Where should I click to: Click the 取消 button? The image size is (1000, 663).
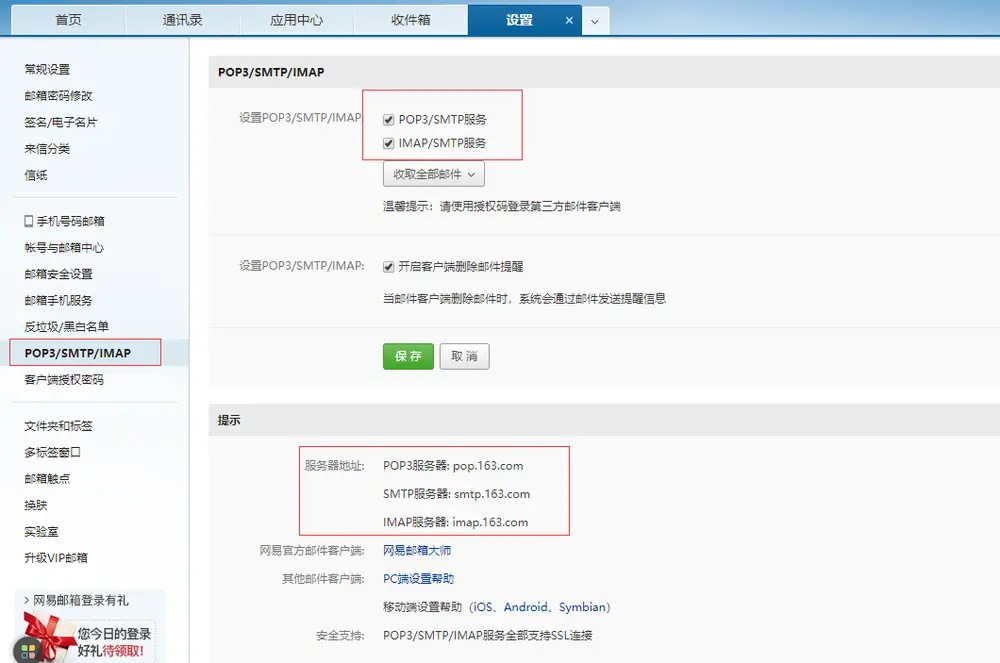click(x=464, y=356)
